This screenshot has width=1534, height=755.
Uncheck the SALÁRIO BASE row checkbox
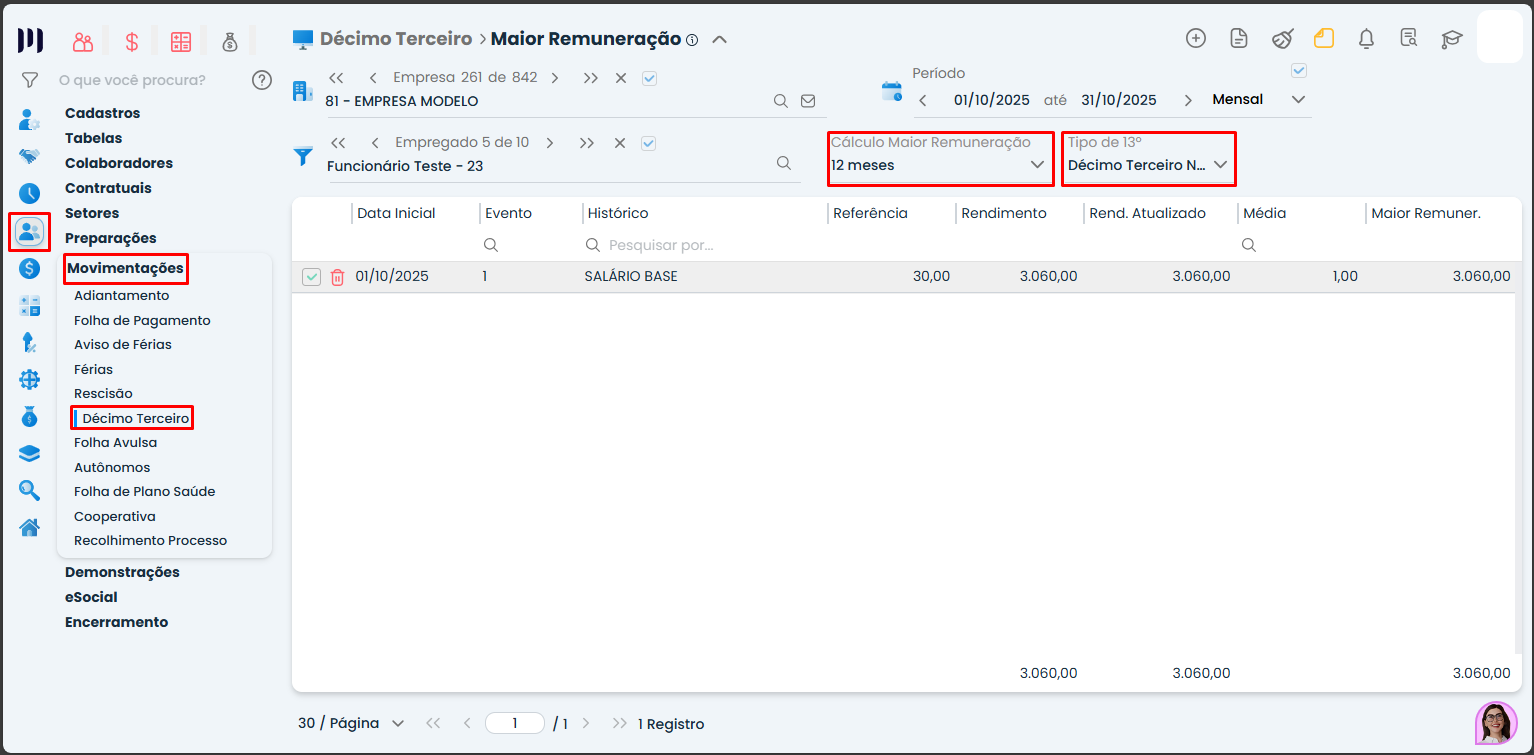coord(311,277)
